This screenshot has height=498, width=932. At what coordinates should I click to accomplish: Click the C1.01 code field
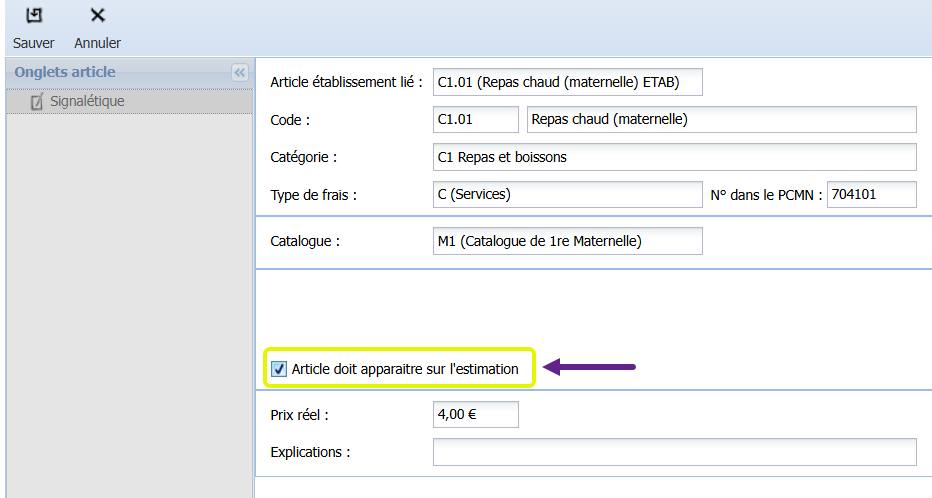476,119
